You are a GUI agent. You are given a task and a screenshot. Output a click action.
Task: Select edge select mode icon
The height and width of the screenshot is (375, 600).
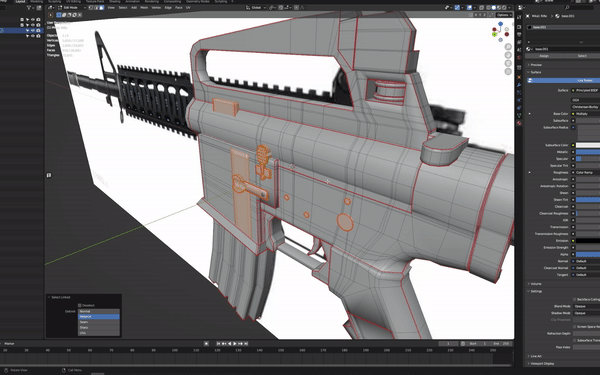96,8
